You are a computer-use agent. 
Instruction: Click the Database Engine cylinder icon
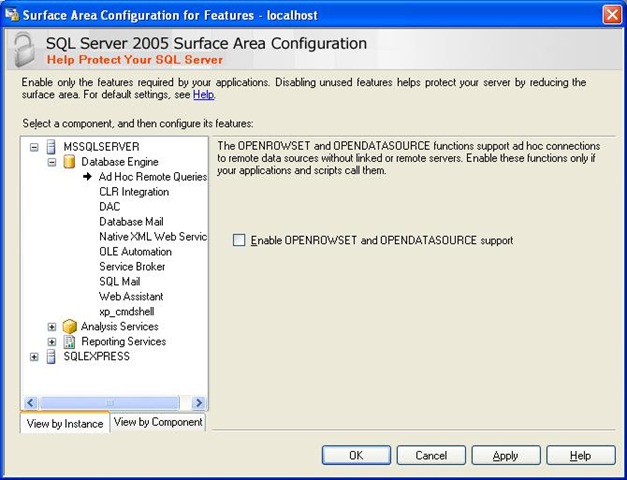(x=69, y=162)
